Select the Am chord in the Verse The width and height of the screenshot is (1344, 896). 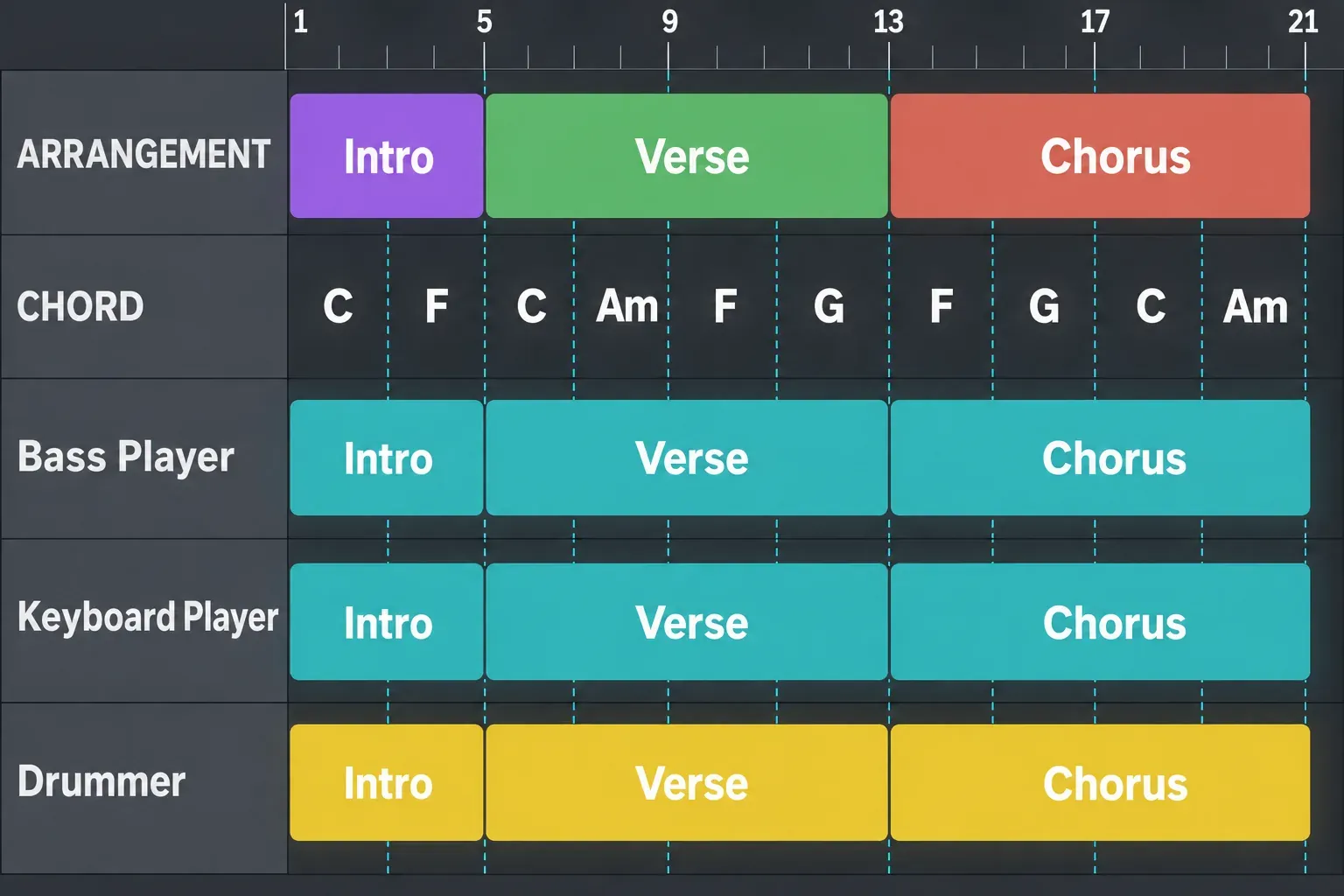pyautogui.click(x=626, y=306)
